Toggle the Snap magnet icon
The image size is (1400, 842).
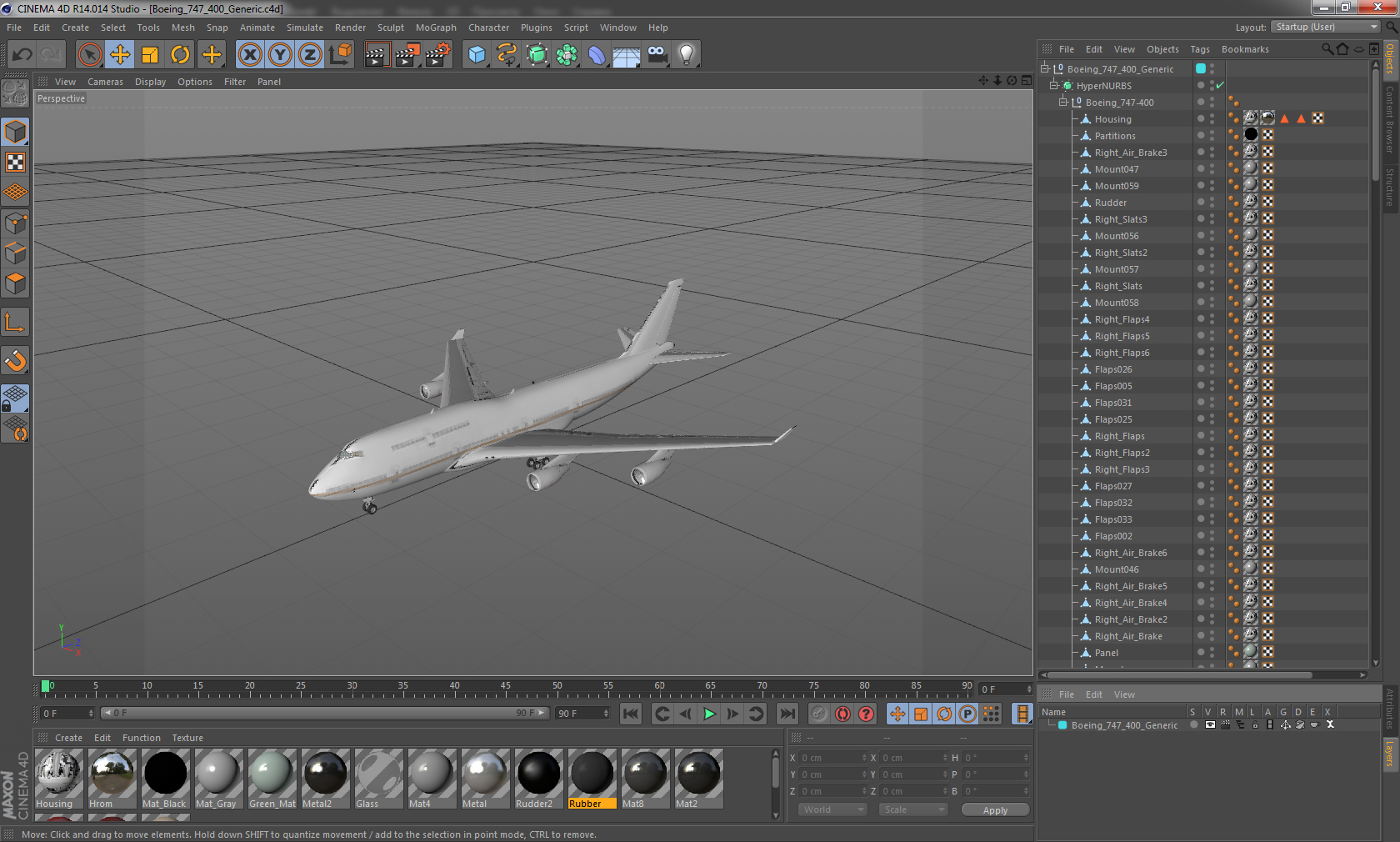(16, 360)
